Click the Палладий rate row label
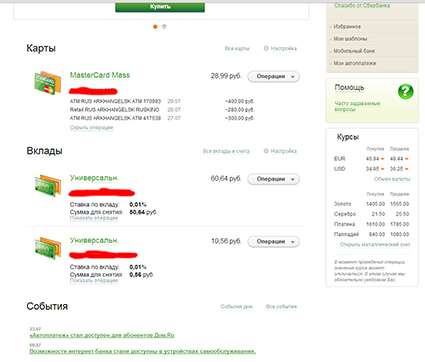The width and height of the screenshot is (425, 362). (x=346, y=234)
